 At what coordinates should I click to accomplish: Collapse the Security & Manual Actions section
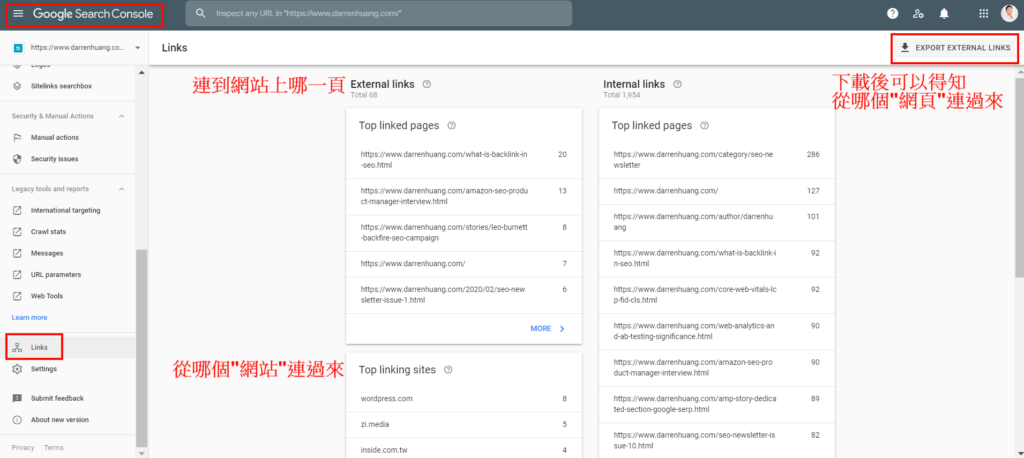point(121,116)
